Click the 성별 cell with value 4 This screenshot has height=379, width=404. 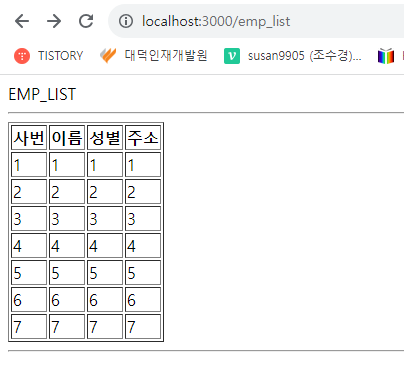(105, 246)
